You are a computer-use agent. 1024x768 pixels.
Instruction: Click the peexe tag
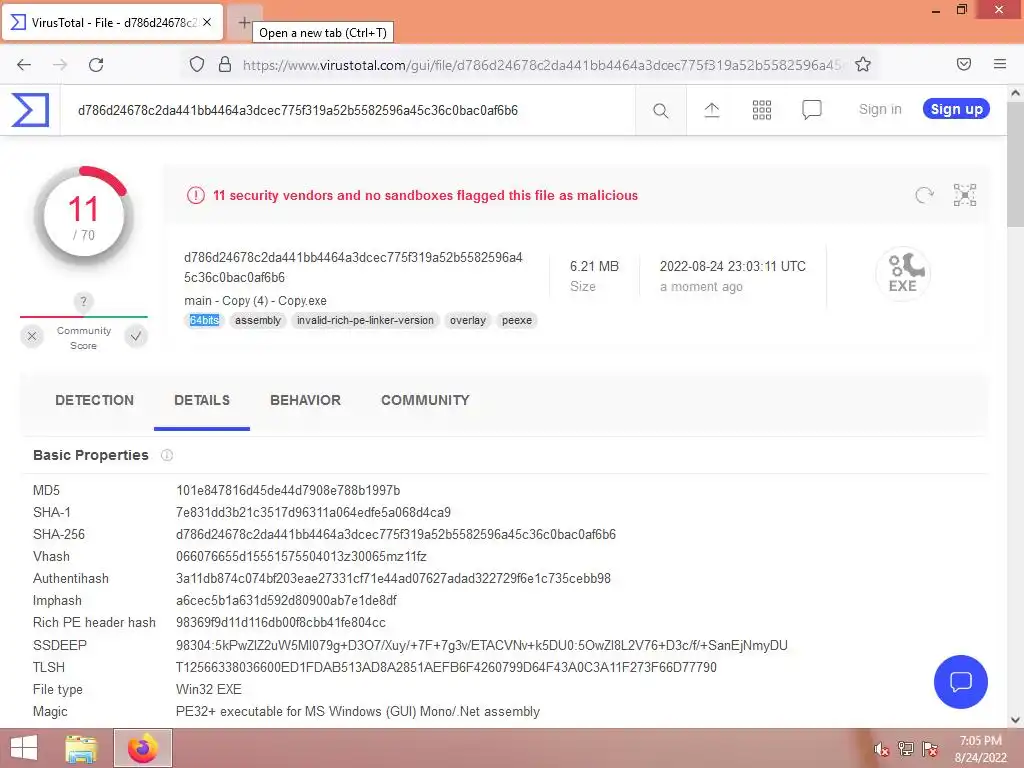[x=517, y=320]
